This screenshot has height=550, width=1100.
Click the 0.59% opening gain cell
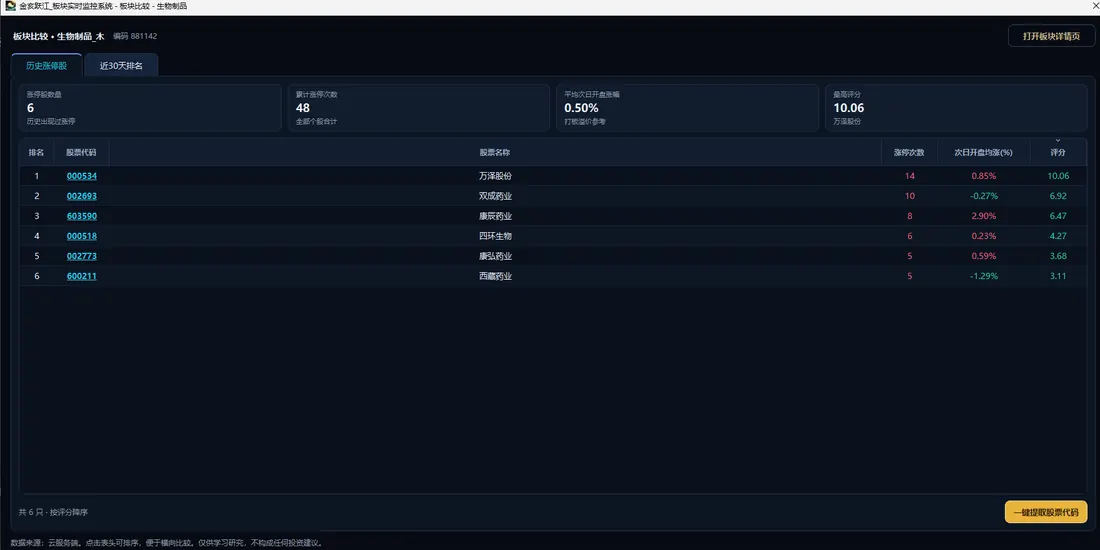point(984,256)
